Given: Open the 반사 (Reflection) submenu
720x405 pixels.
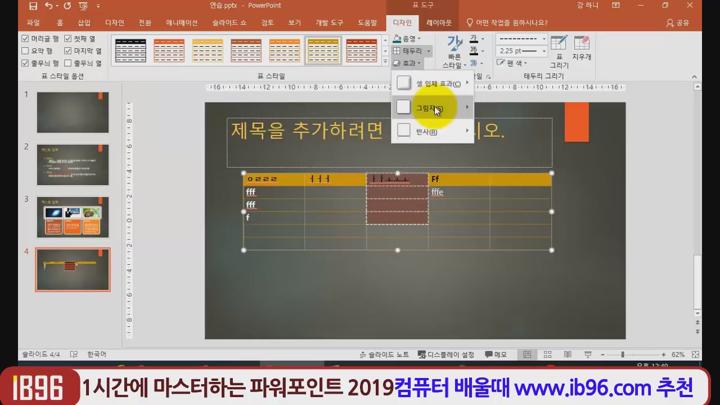Looking at the screenshot, I should click(433, 131).
